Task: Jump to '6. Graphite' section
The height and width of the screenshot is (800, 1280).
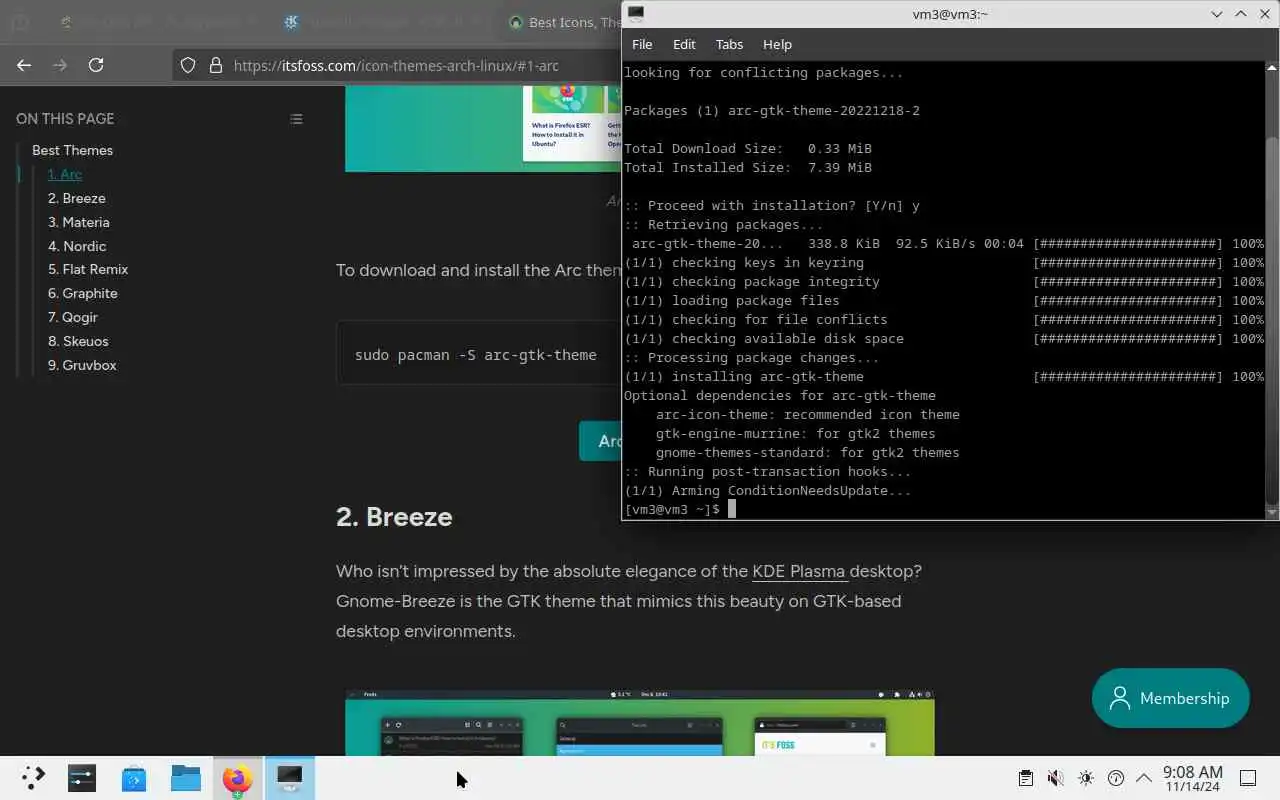Action: pos(83,293)
